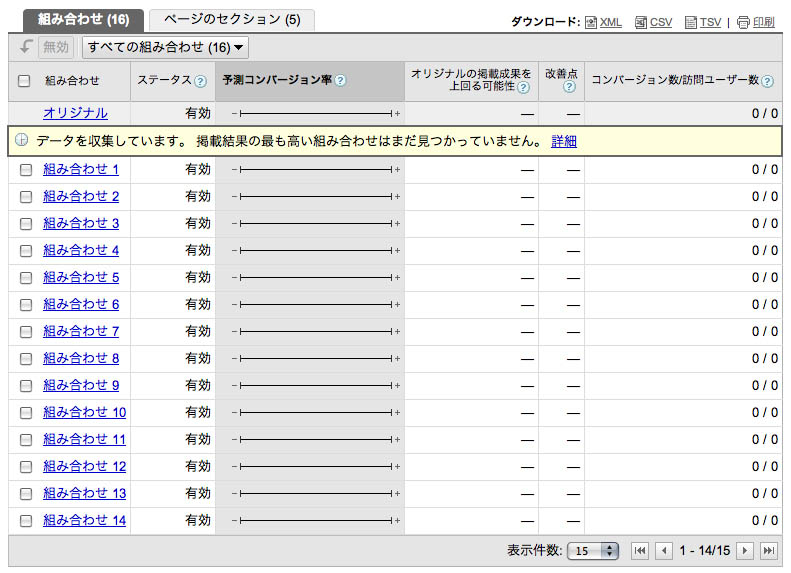Toggle the select-all checkbox in header
791x573 pixels.
tap(25, 81)
